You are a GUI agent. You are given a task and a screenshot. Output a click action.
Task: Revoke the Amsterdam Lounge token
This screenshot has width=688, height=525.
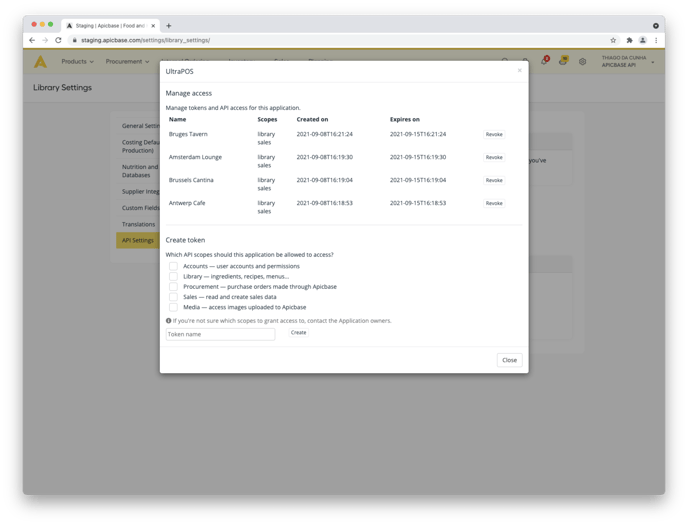pyautogui.click(x=494, y=157)
